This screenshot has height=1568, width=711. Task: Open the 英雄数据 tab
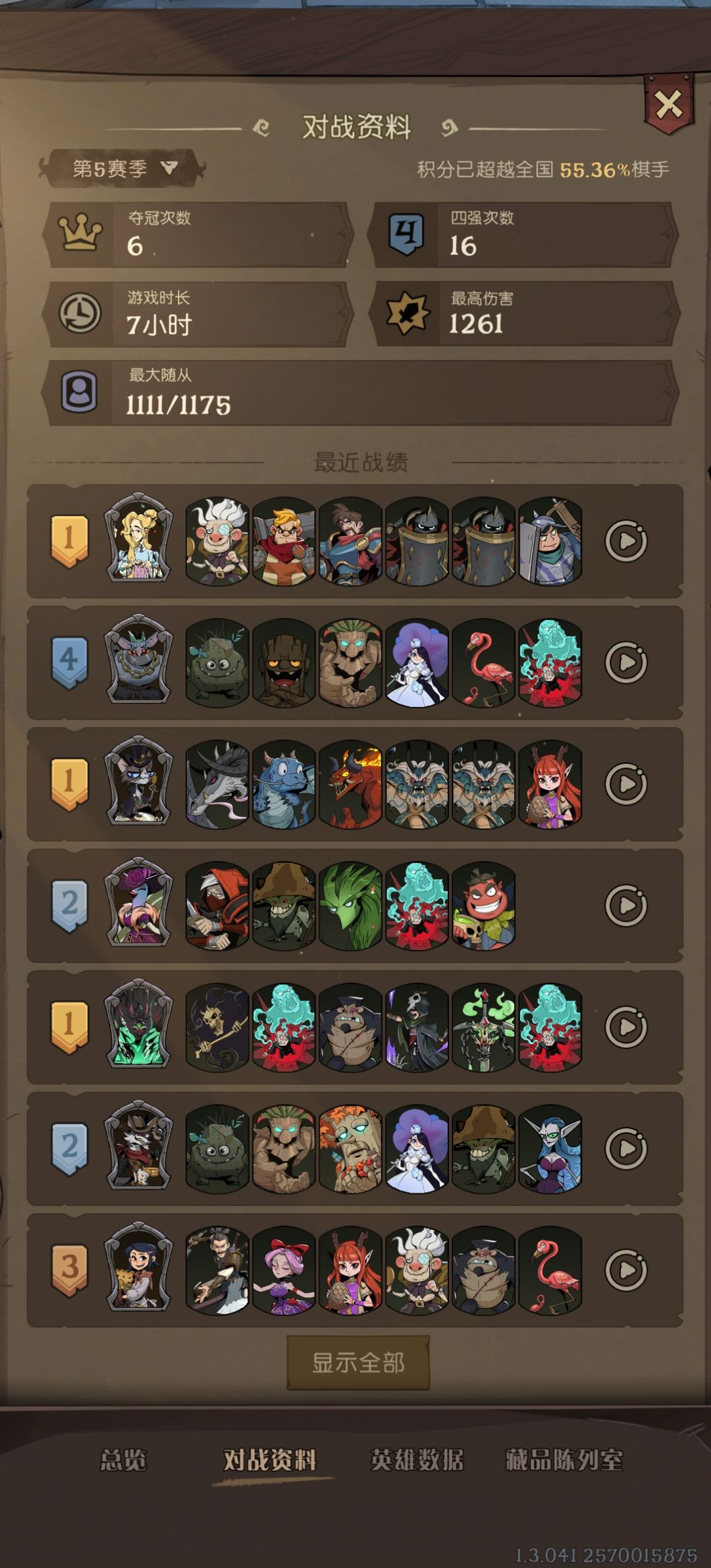(x=417, y=1460)
